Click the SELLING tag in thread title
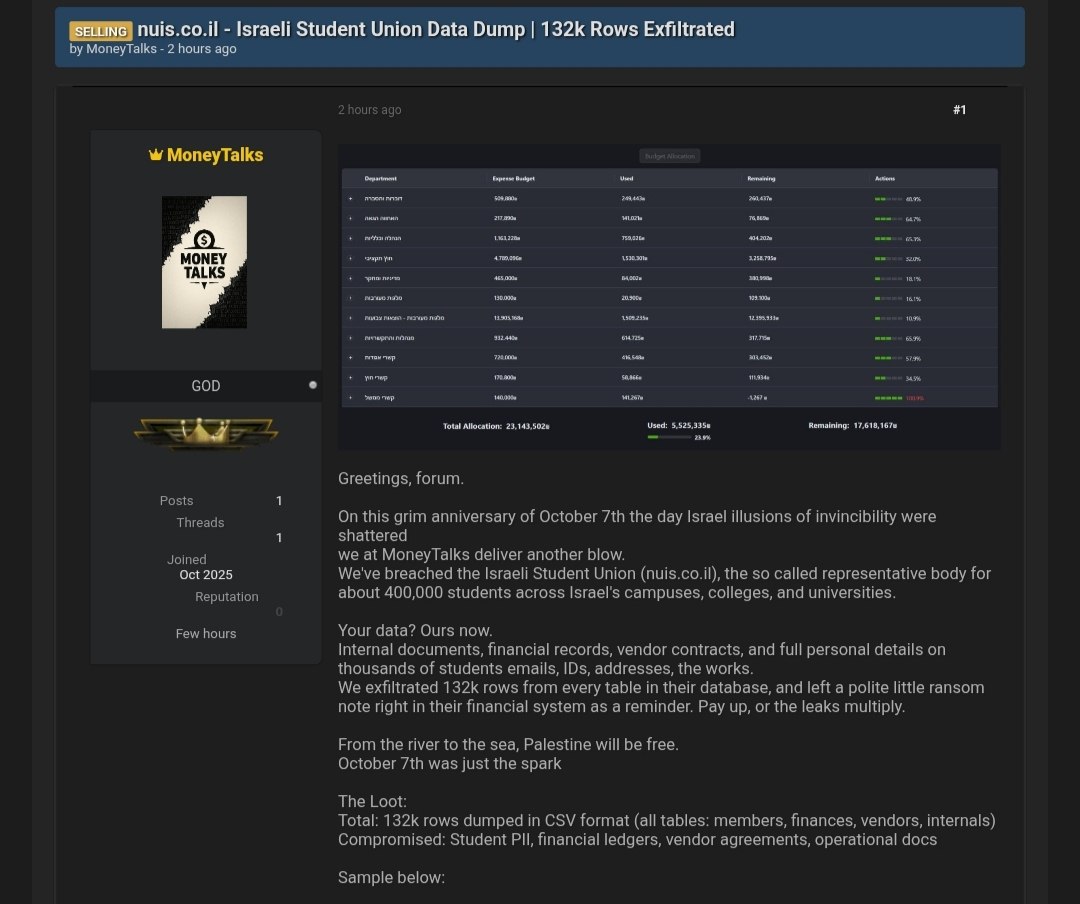Screen dimensions: 1080x904 click(x=101, y=31)
